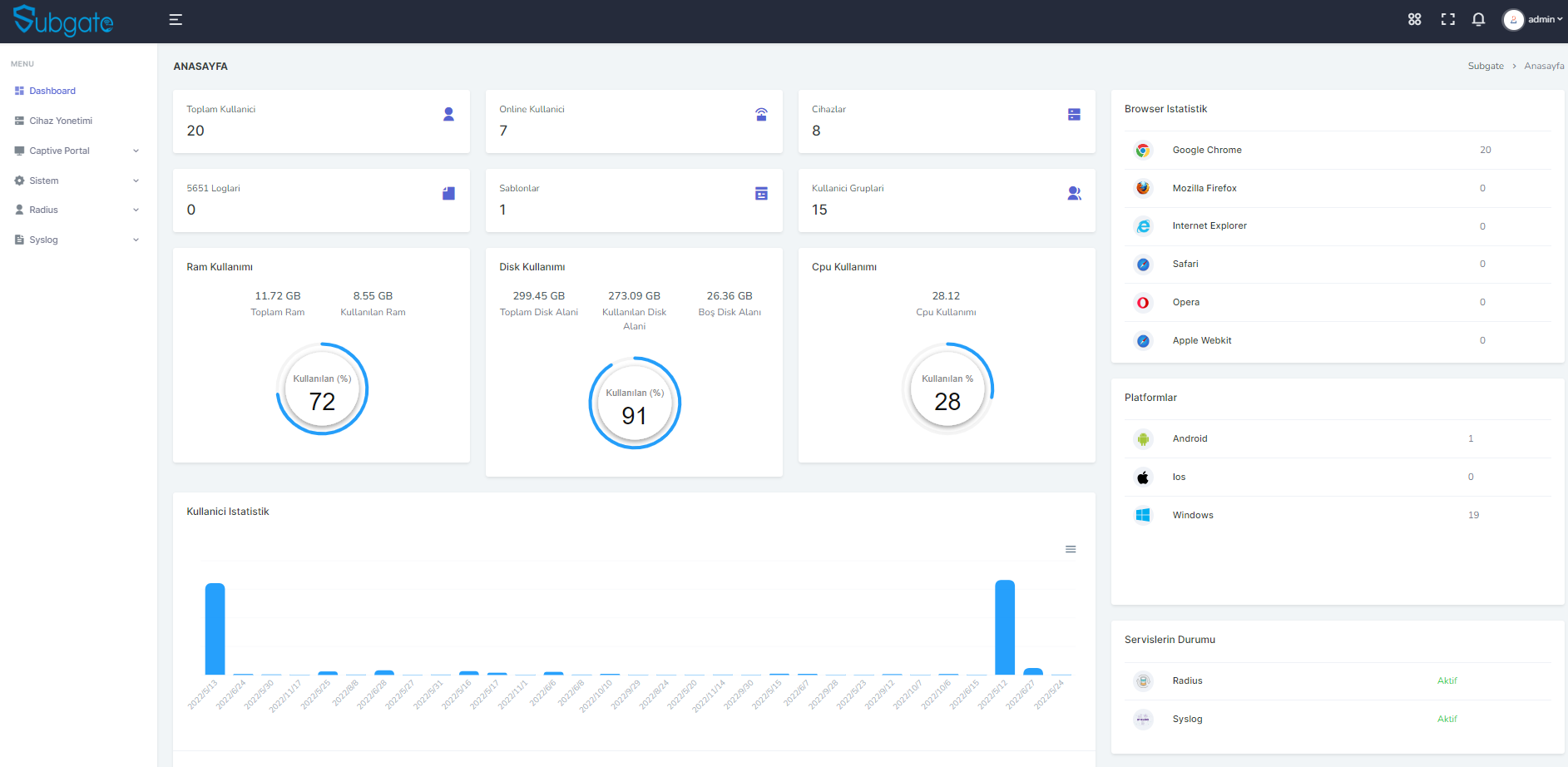Image resolution: width=1568 pixels, height=767 pixels.
Task: Enter fullscreen mode via the topbar icon
Action: [1447, 19]
